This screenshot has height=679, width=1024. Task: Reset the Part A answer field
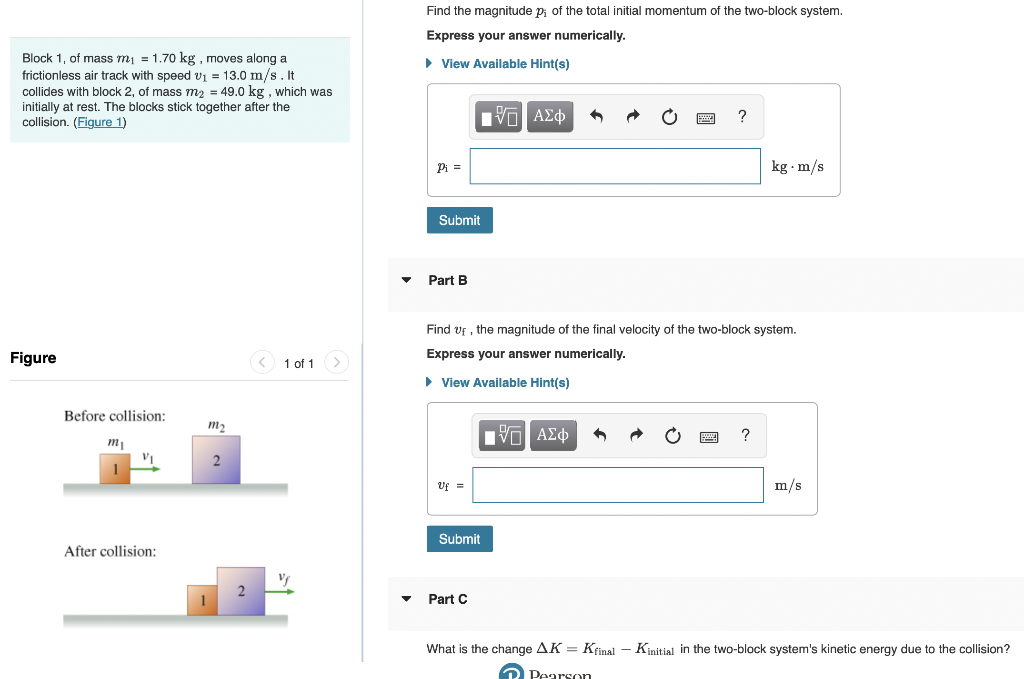click(x=669, y=116)
